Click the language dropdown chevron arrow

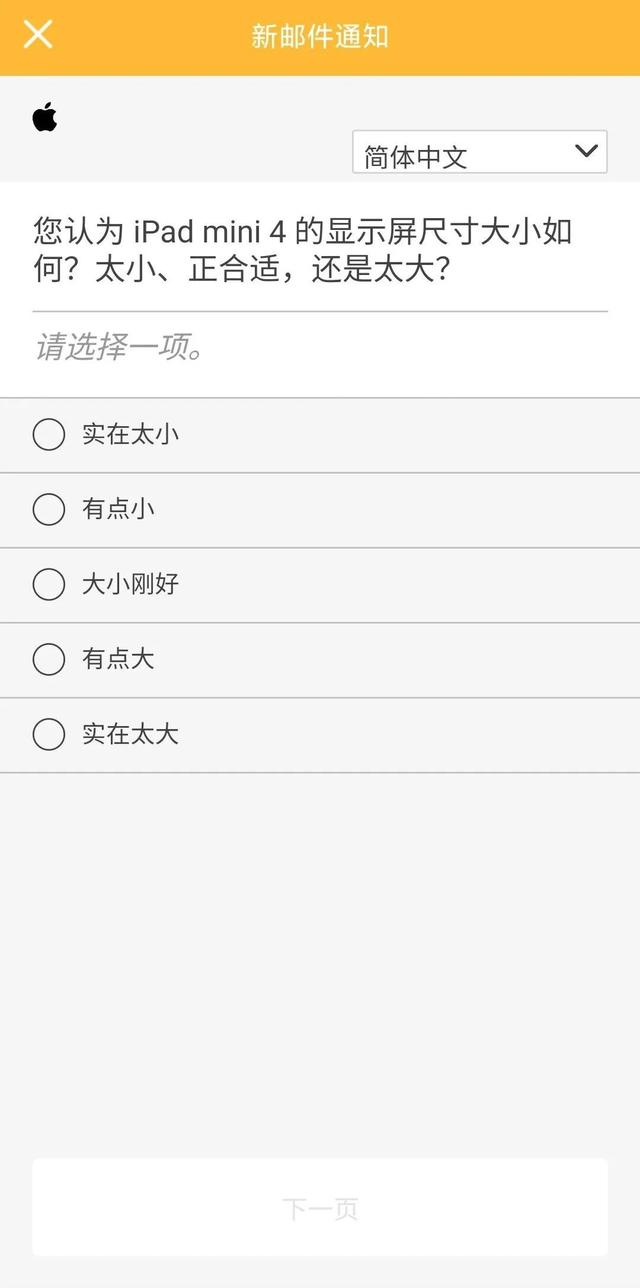[586, 152]
